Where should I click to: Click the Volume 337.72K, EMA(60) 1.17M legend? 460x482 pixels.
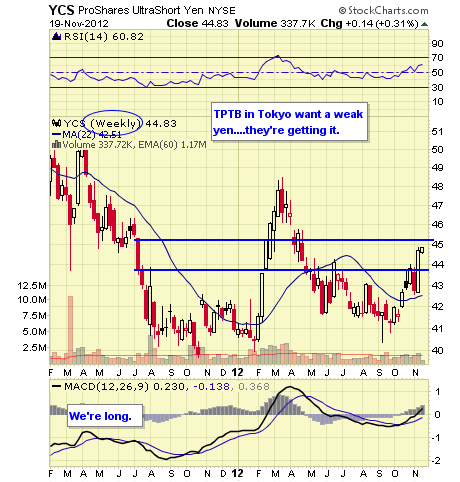134,145
